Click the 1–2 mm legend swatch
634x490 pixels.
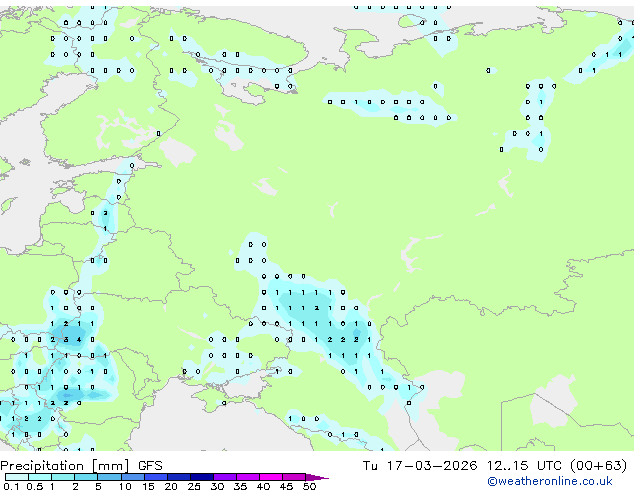63,477
